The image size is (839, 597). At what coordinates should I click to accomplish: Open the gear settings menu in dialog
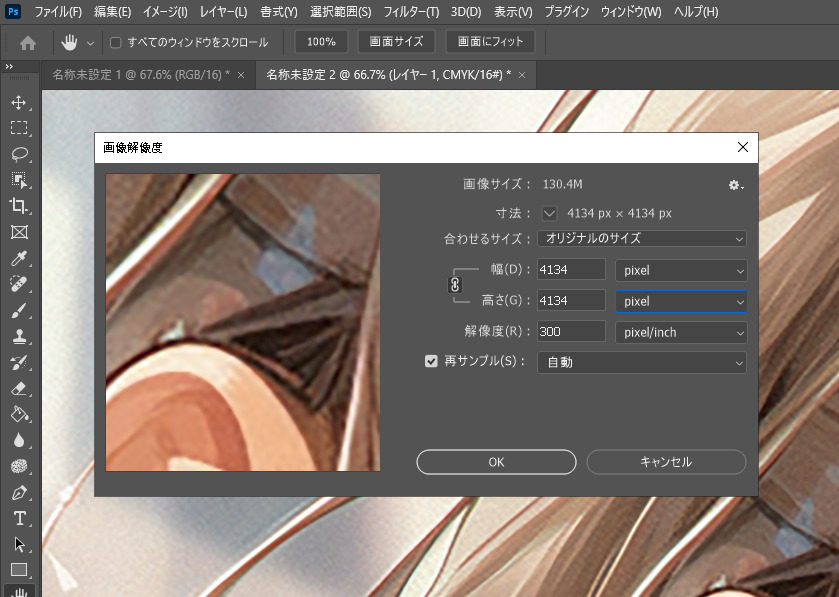click(736, 185)
